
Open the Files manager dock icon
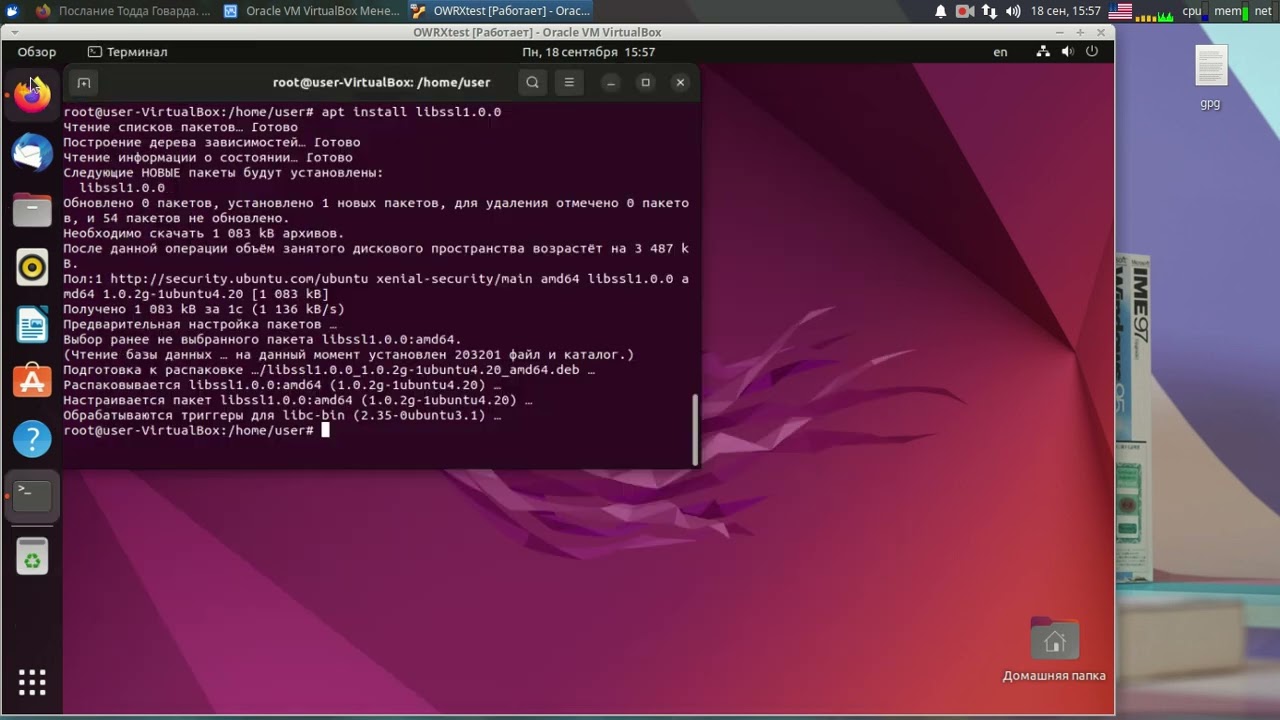click(x=32, y=210)
